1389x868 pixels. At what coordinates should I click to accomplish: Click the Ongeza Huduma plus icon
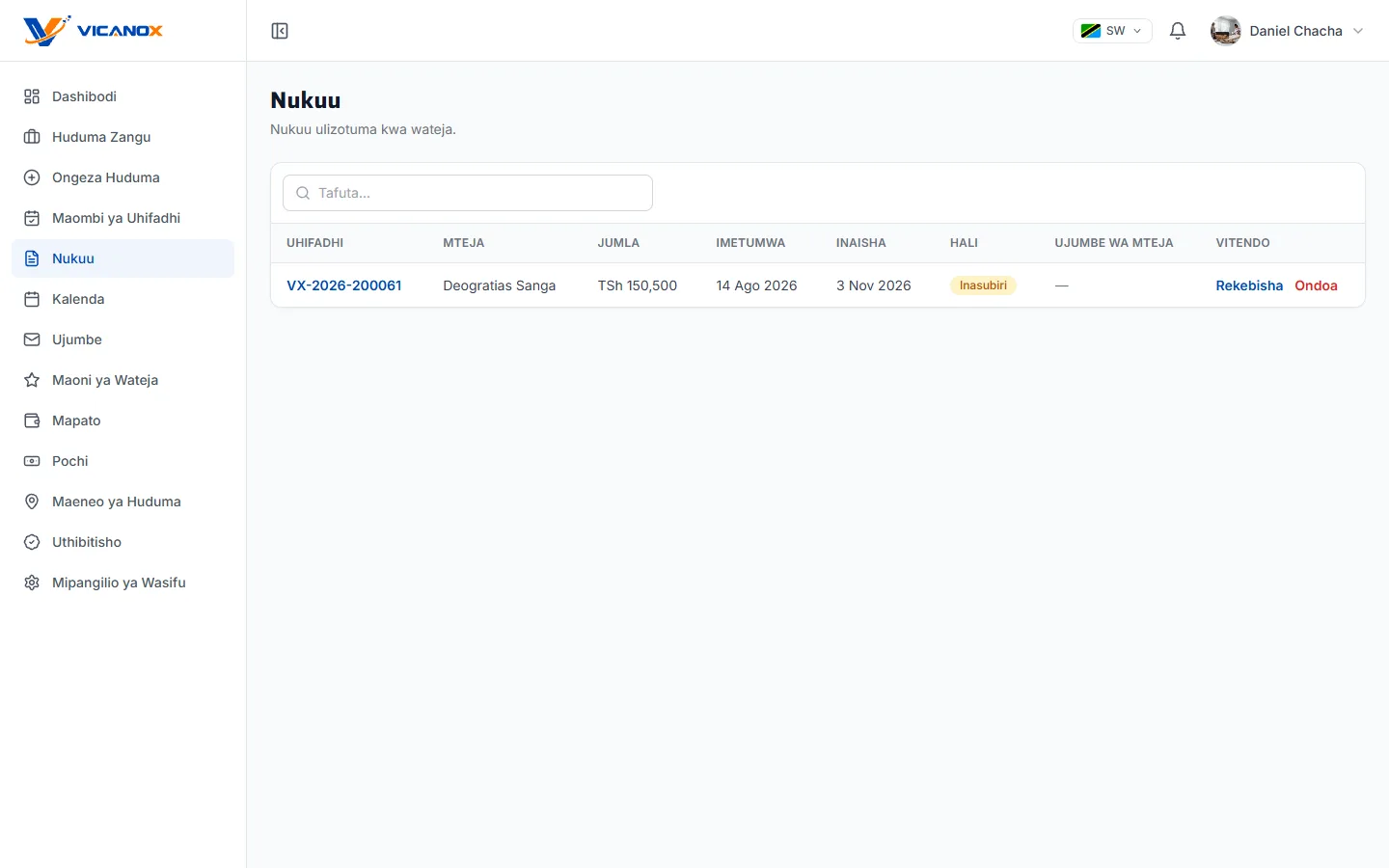point(32,177)
